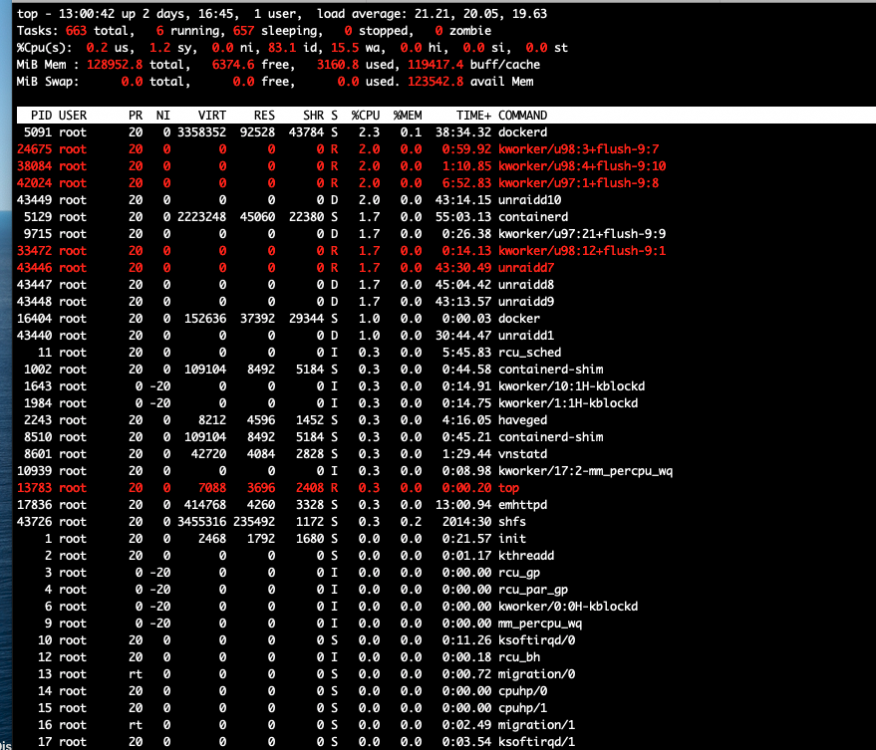Viewport: 876px width, 750px height.
Task: Click kworker/u98:12+flush-9:1 command text
Action: pos(582,251)
